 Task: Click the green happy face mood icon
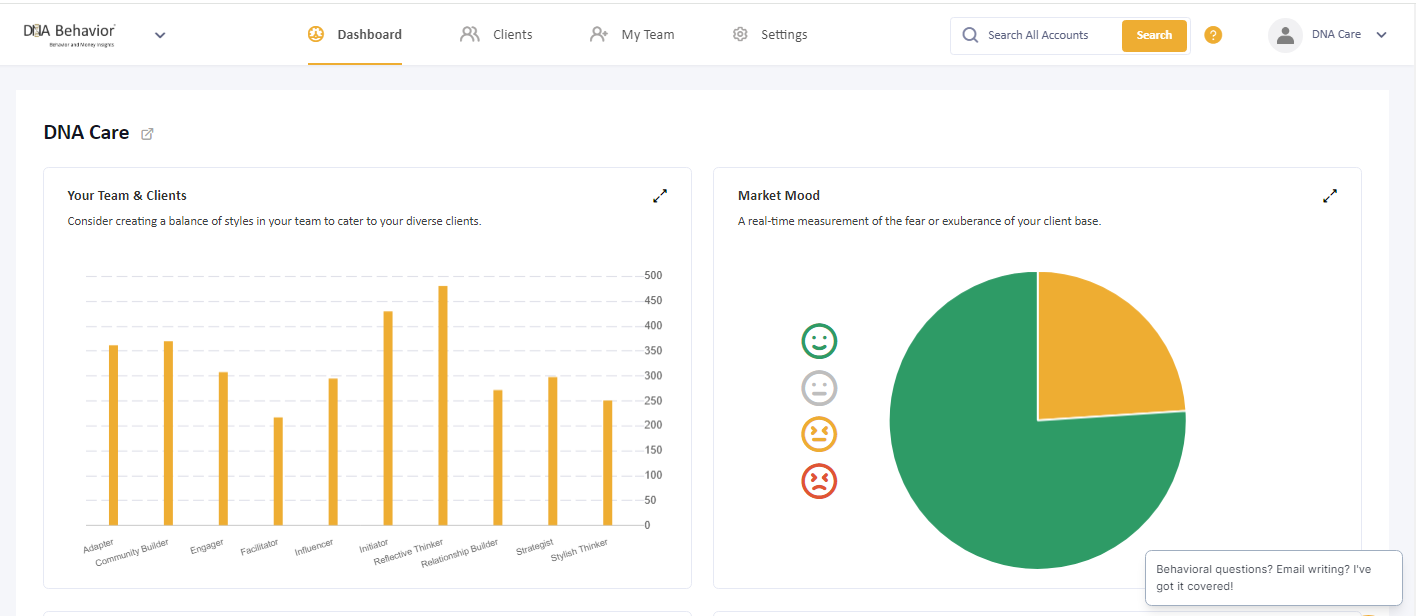click(x=819, y=342)
